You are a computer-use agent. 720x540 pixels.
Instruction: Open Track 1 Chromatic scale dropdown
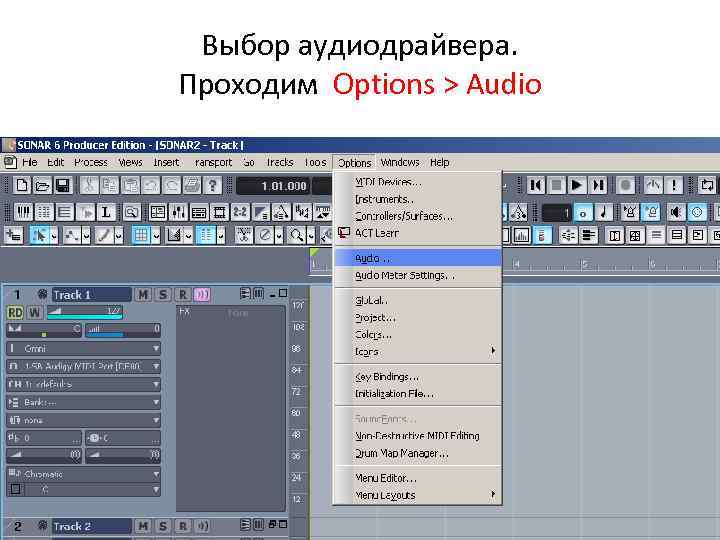pyautogui.click(x=84, y=474)
